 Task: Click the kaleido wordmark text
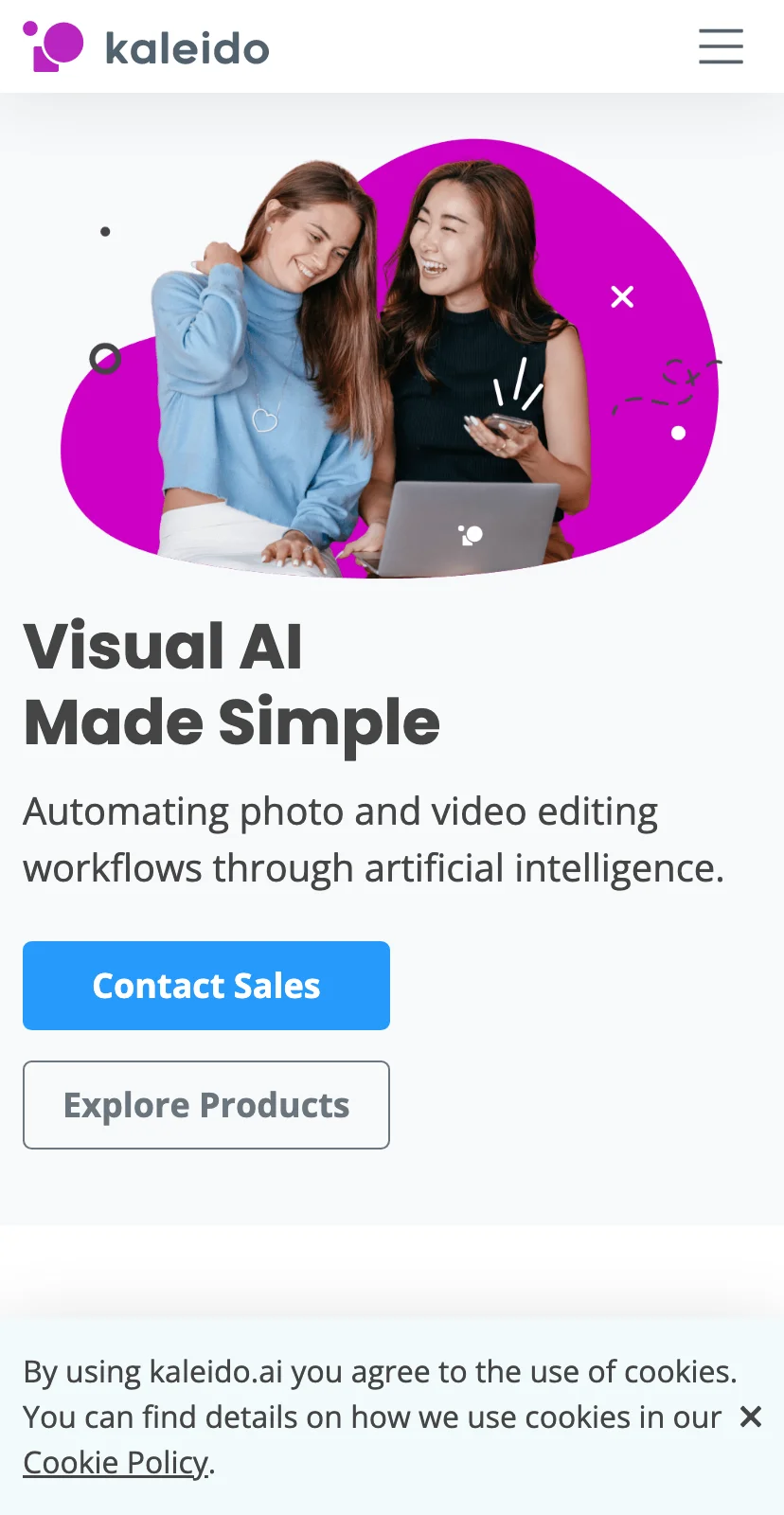[187, 48]
